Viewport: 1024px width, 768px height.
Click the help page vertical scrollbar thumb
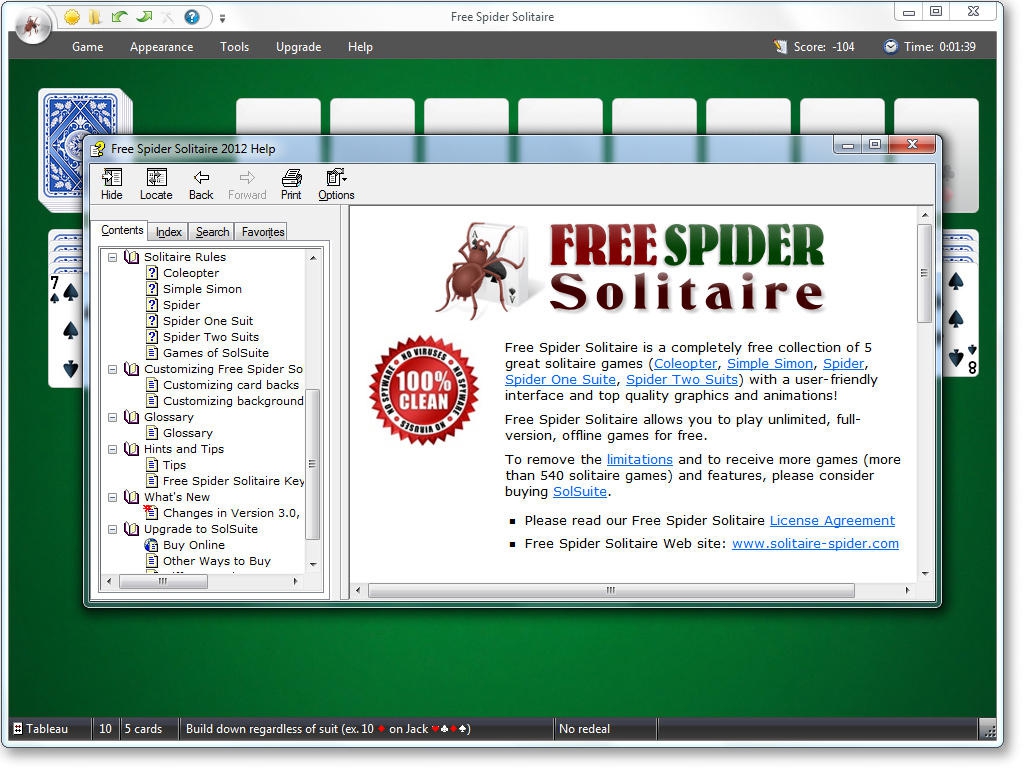click(x=924, y=274)
